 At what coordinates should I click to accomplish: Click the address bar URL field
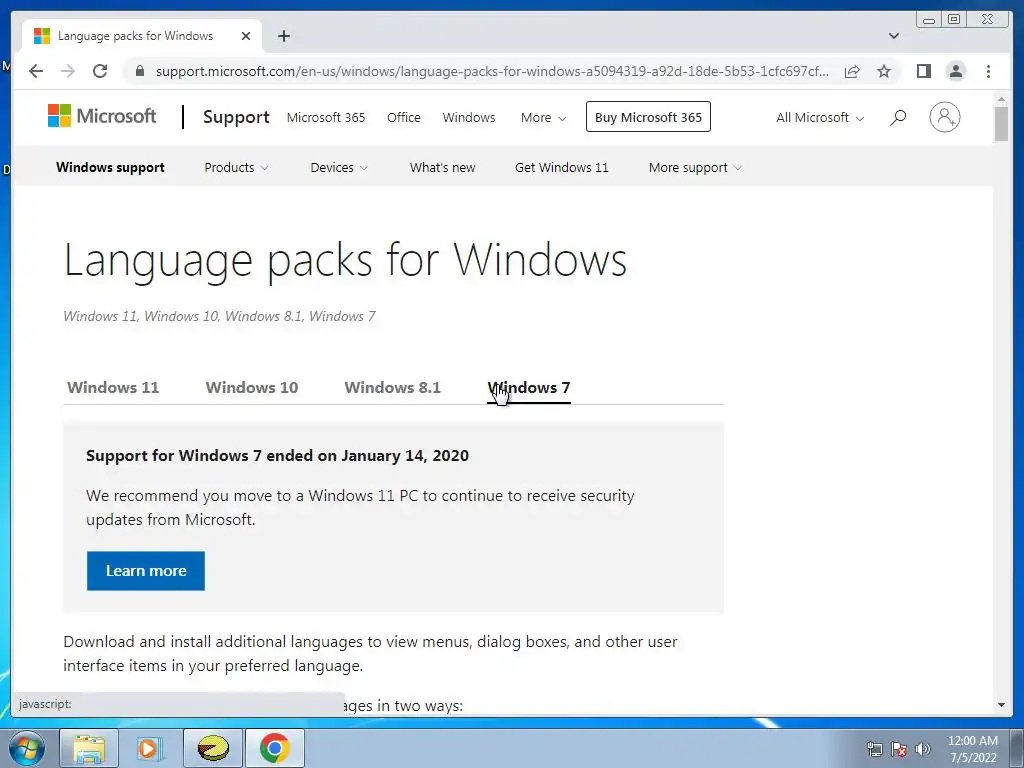[492, 71]
